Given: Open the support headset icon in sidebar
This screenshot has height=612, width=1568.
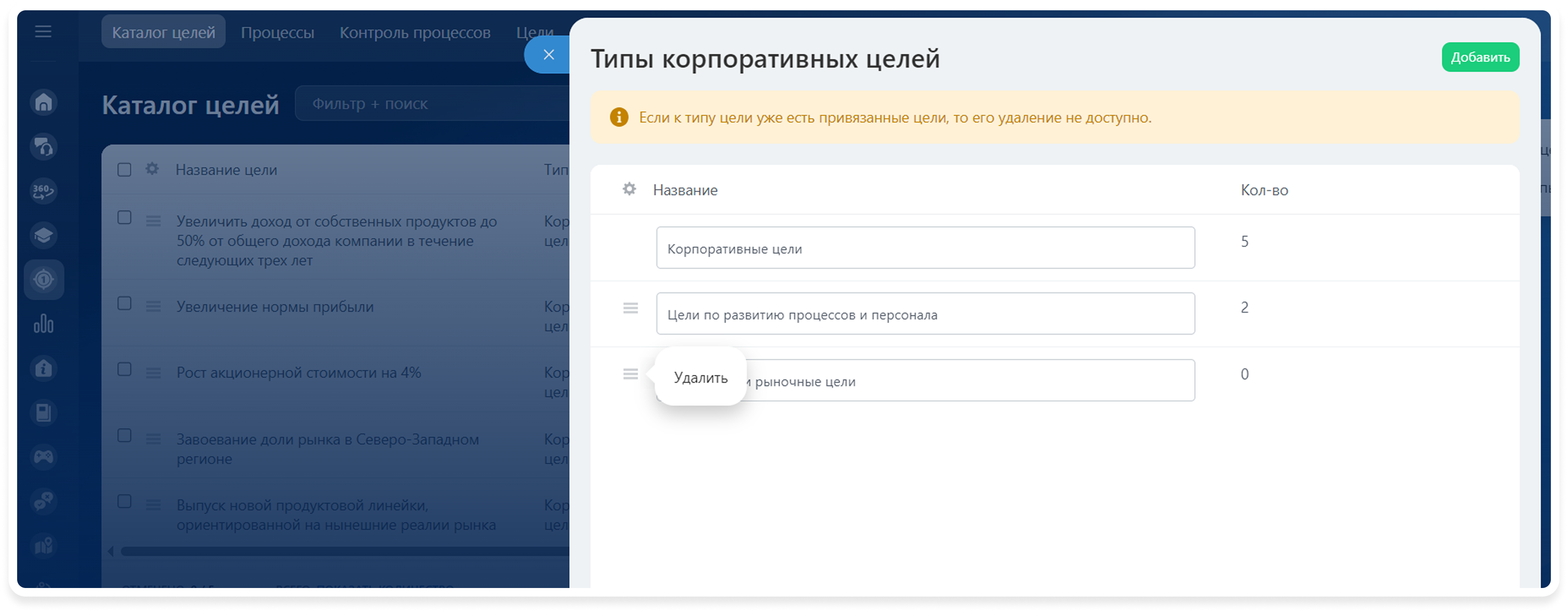Looking at the screenshot, I should 43,146.
